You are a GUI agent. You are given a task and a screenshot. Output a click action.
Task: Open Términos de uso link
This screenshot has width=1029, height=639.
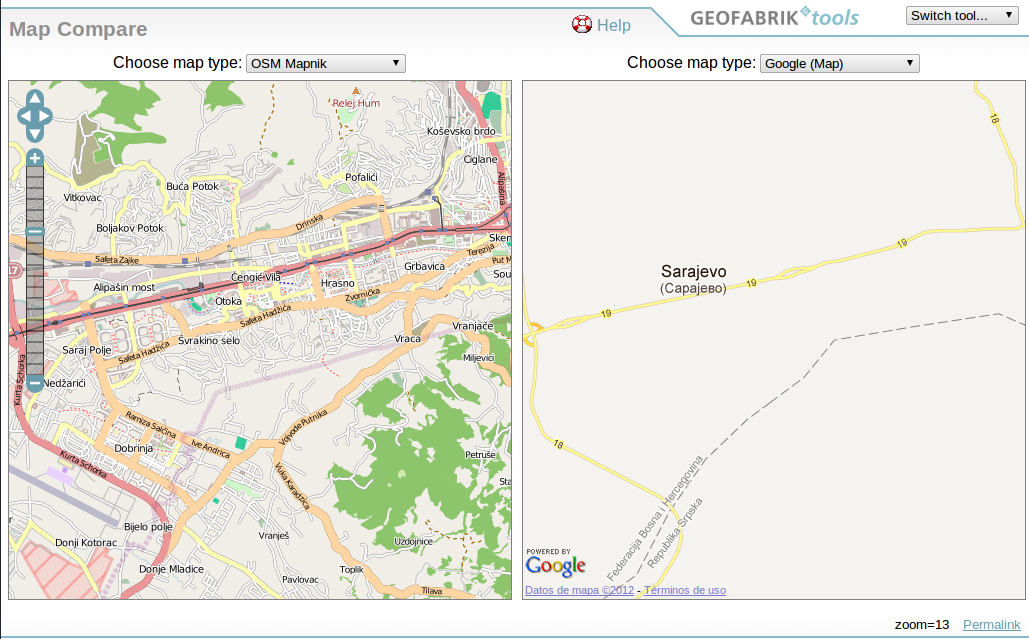pos(685,590)
